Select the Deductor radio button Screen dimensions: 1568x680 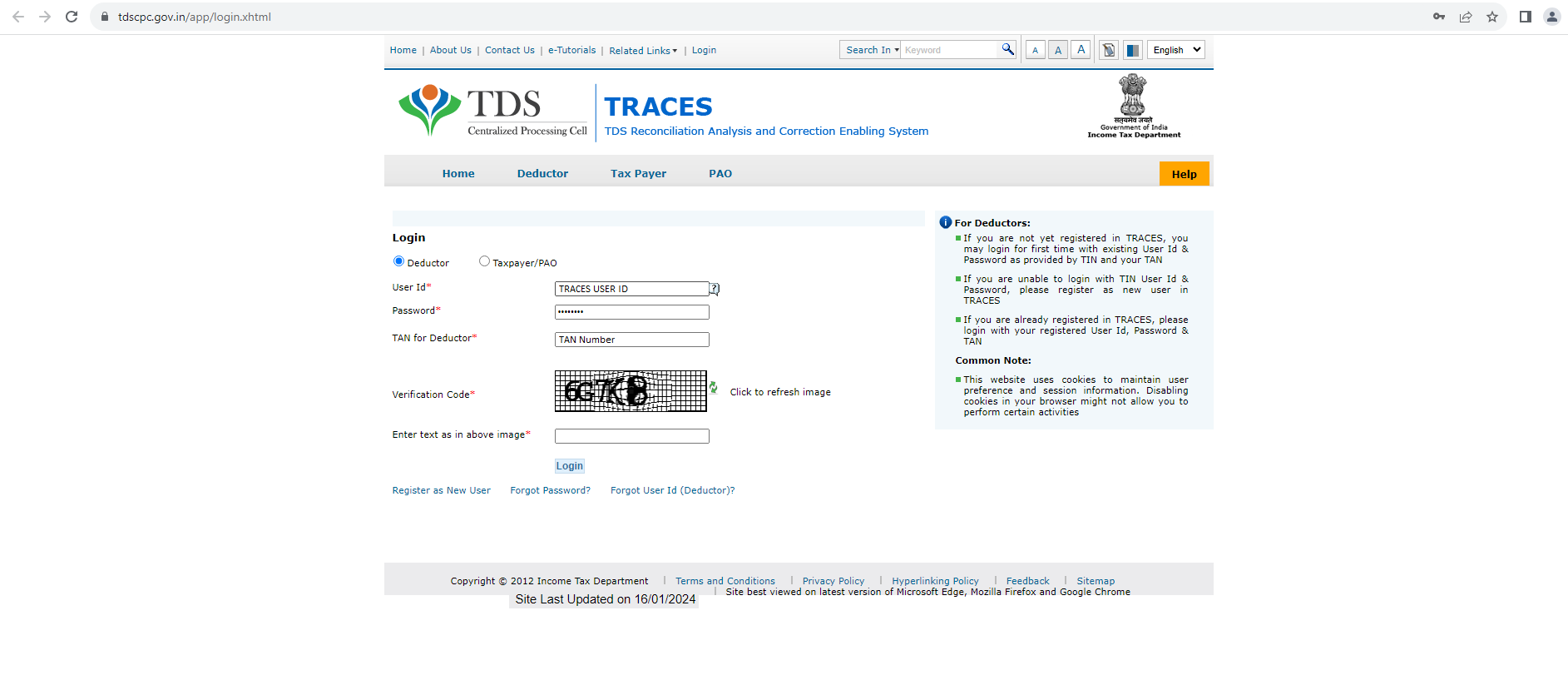(x=398, y=261)
